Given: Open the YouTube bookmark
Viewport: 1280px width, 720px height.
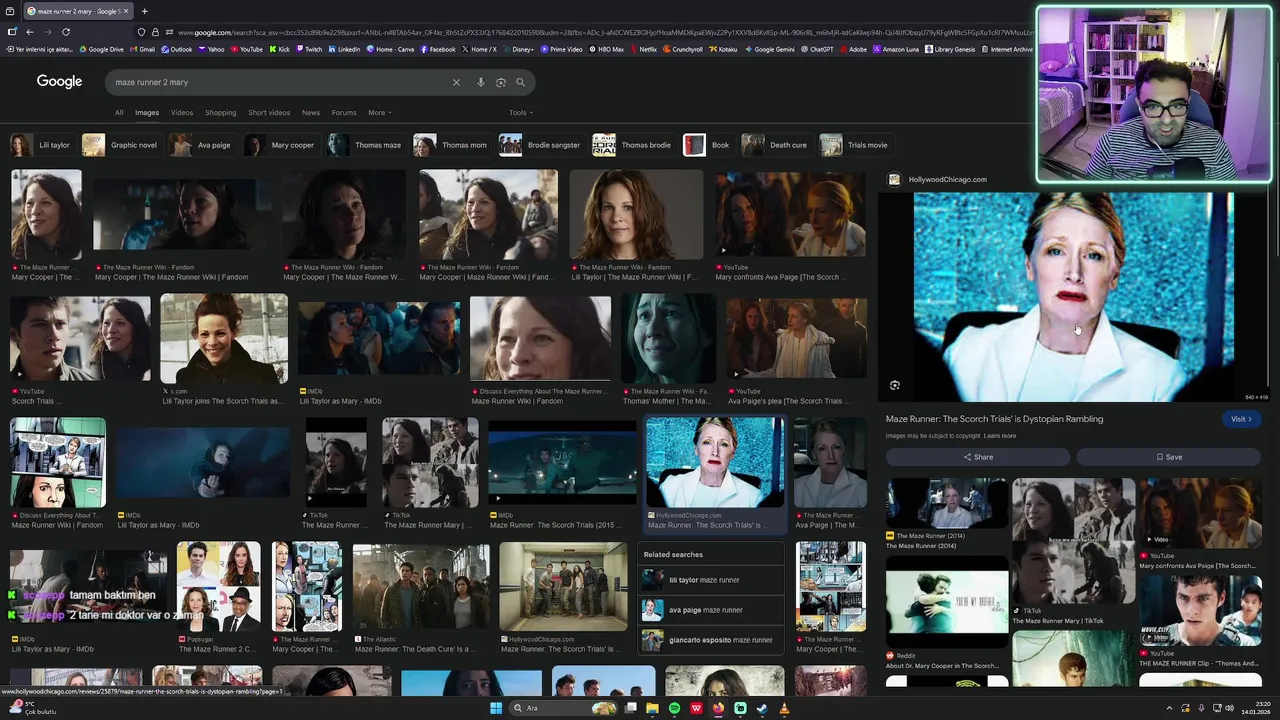Looking at the screenshot, I should coord(247,49).
